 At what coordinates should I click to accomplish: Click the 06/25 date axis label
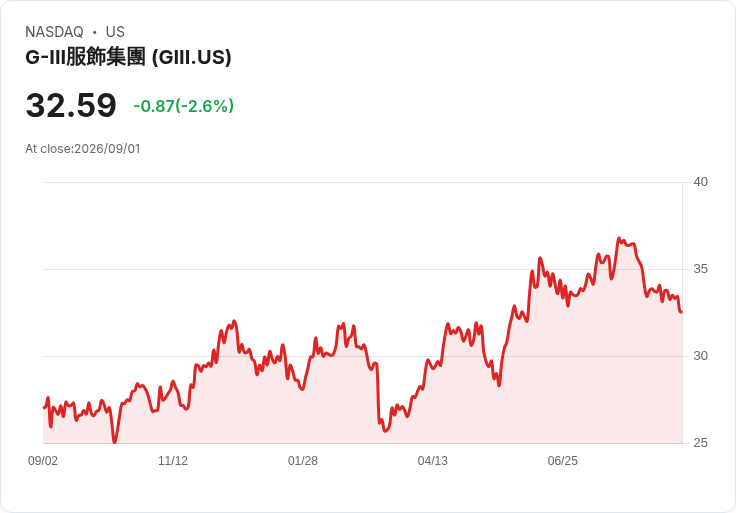tap(562, 460)
